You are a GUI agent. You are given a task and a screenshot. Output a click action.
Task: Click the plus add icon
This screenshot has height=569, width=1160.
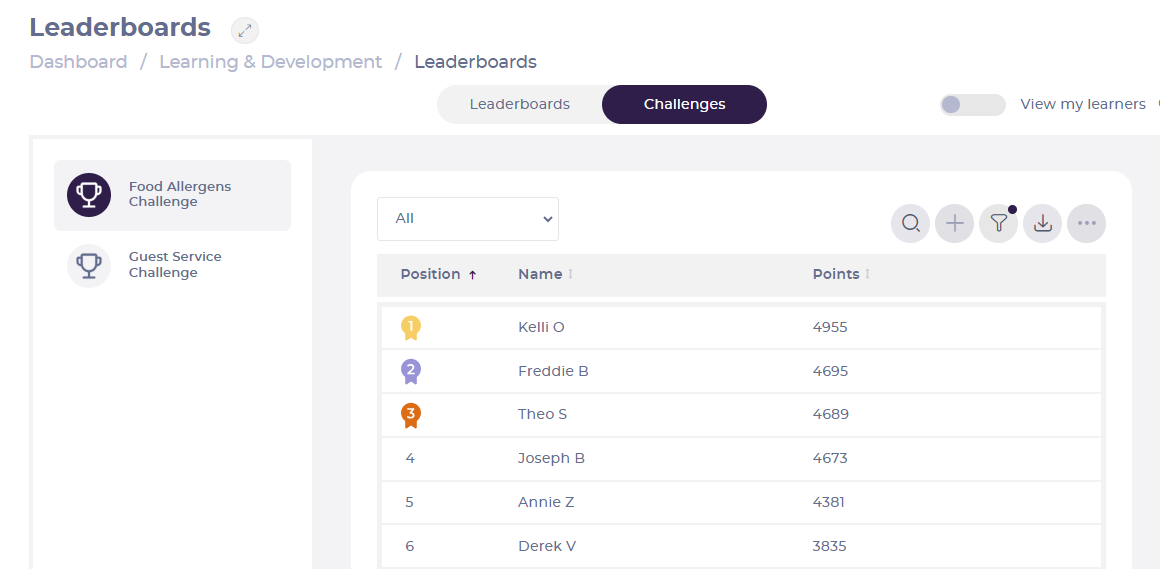954,223
